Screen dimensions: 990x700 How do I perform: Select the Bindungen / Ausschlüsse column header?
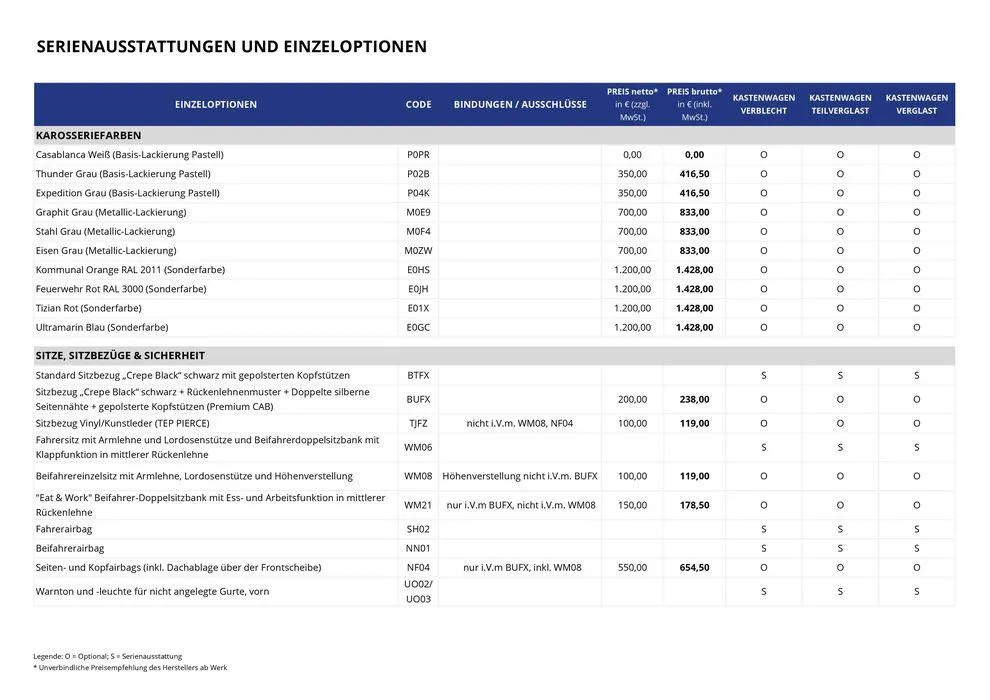pyautogui.click(x=520, y=105)
